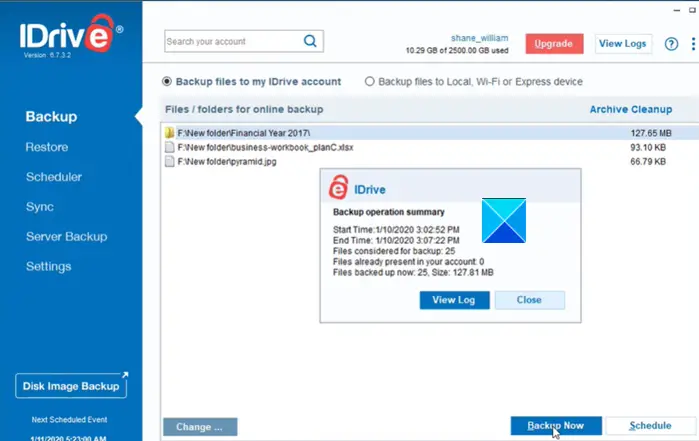The height and width of the screenshot is (441, 699).
Task: Click the 93.10 KB size value
Action: [x=648, y=147]
